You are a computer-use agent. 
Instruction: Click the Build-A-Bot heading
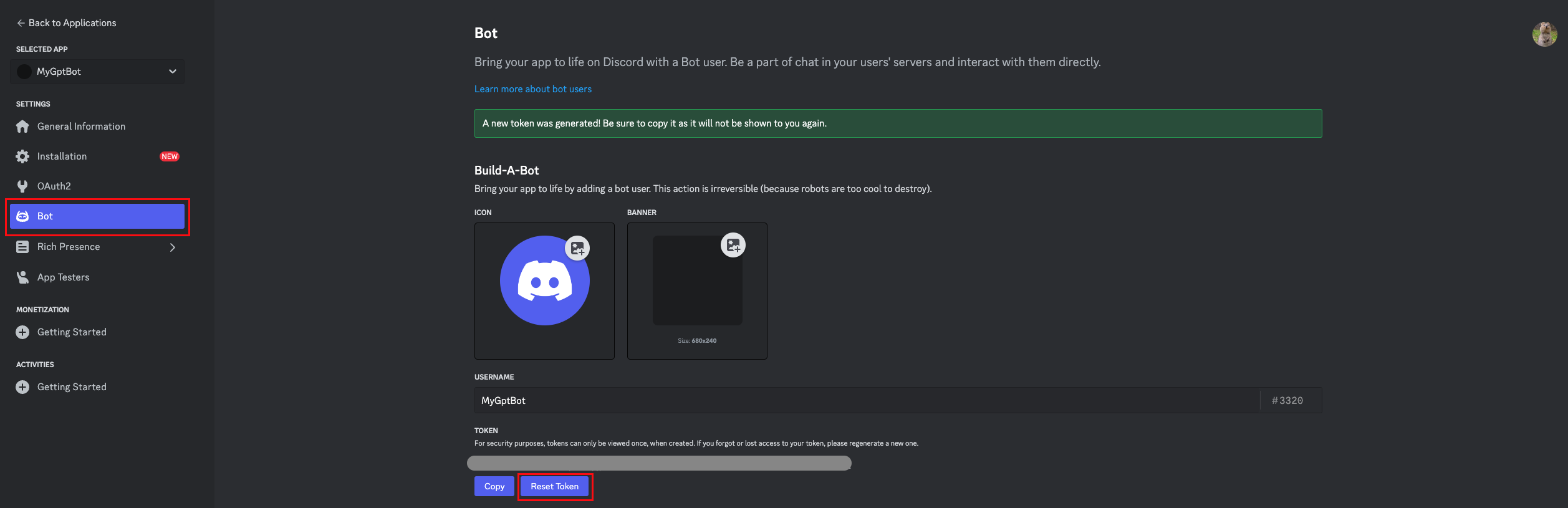pyautogui.click(x=506, y=170)
